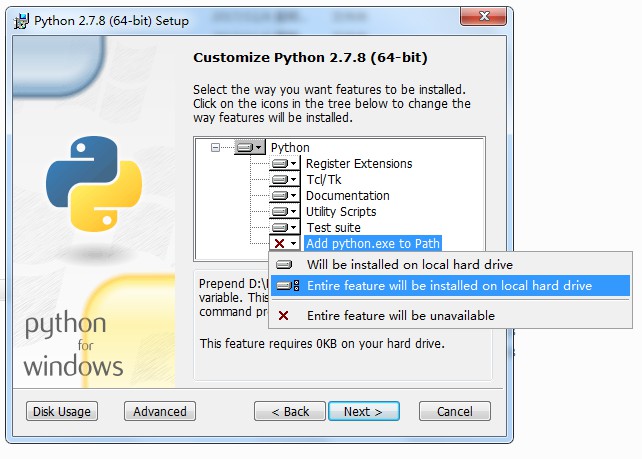The height and width of the screenshot is (459, 642).
Task: Go back with the Back button
Action: click(x=290, y=411)
